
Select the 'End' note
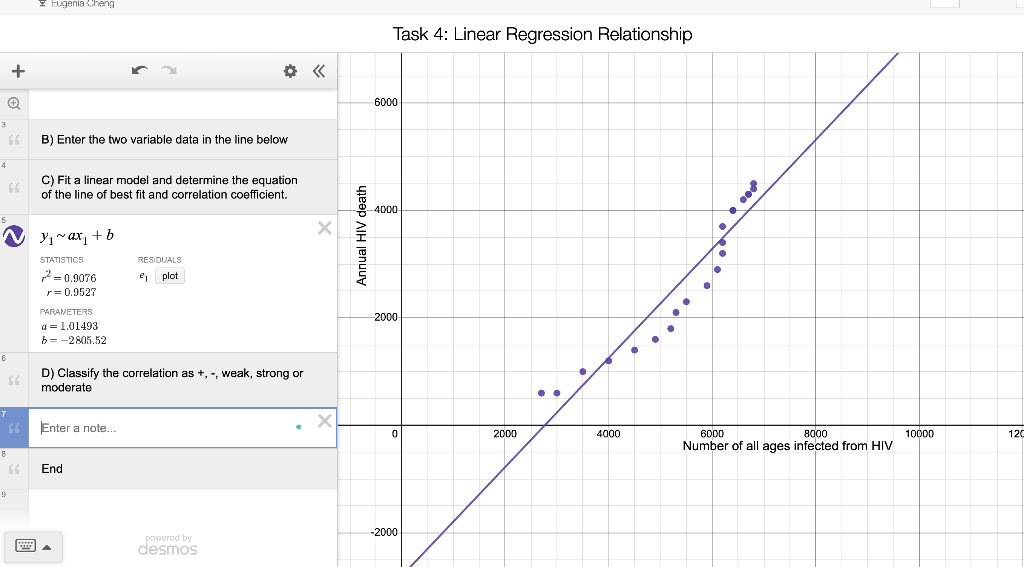click(x=52, y=469)
